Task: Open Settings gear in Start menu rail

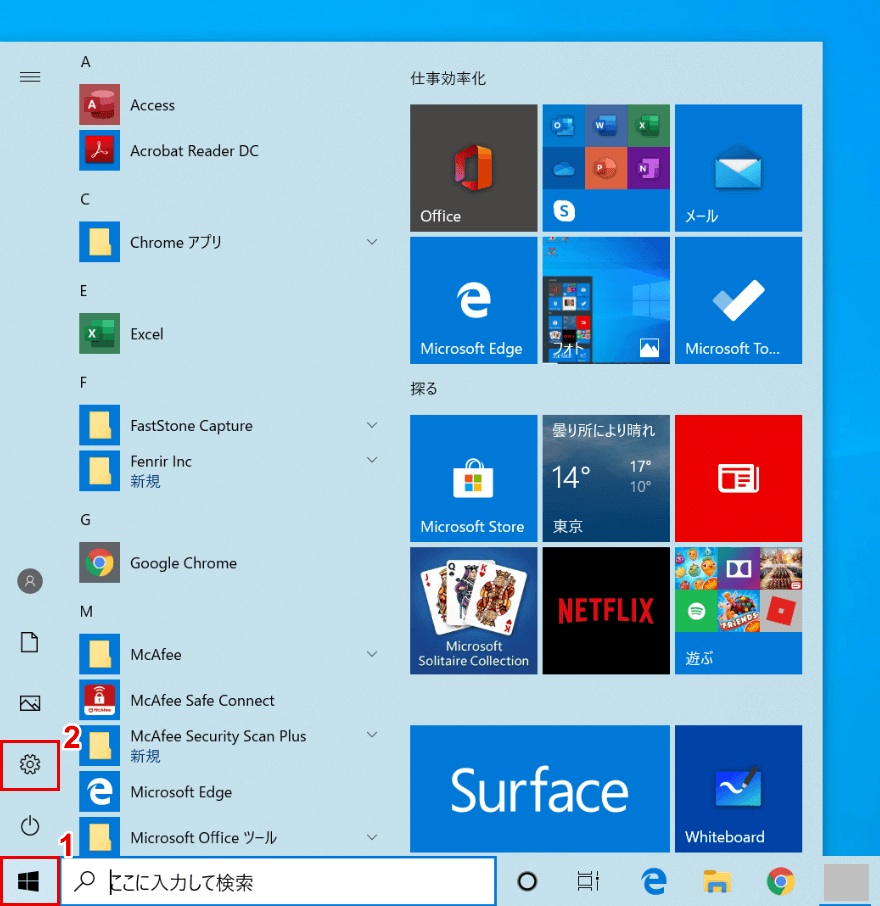Action: [x=29, y=764]
